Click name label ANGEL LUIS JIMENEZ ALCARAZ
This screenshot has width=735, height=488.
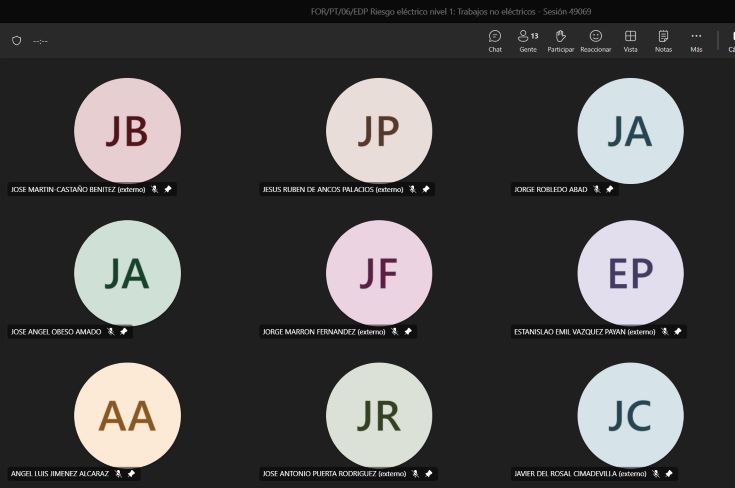pyautogui.click(x=60, y=473)
